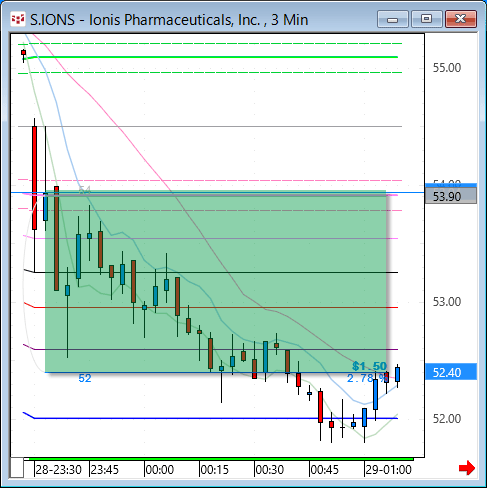Click the 00:30 time axis label

[x=270, y=470]
